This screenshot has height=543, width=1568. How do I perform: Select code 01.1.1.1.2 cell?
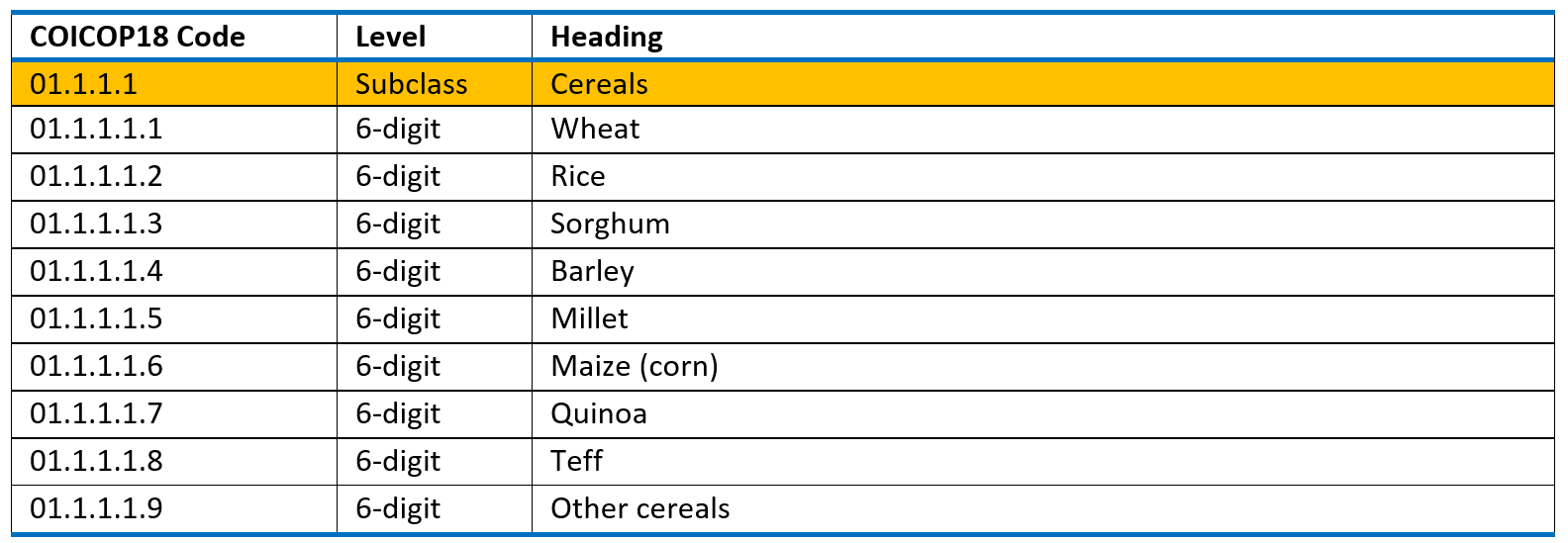[174, 177]
